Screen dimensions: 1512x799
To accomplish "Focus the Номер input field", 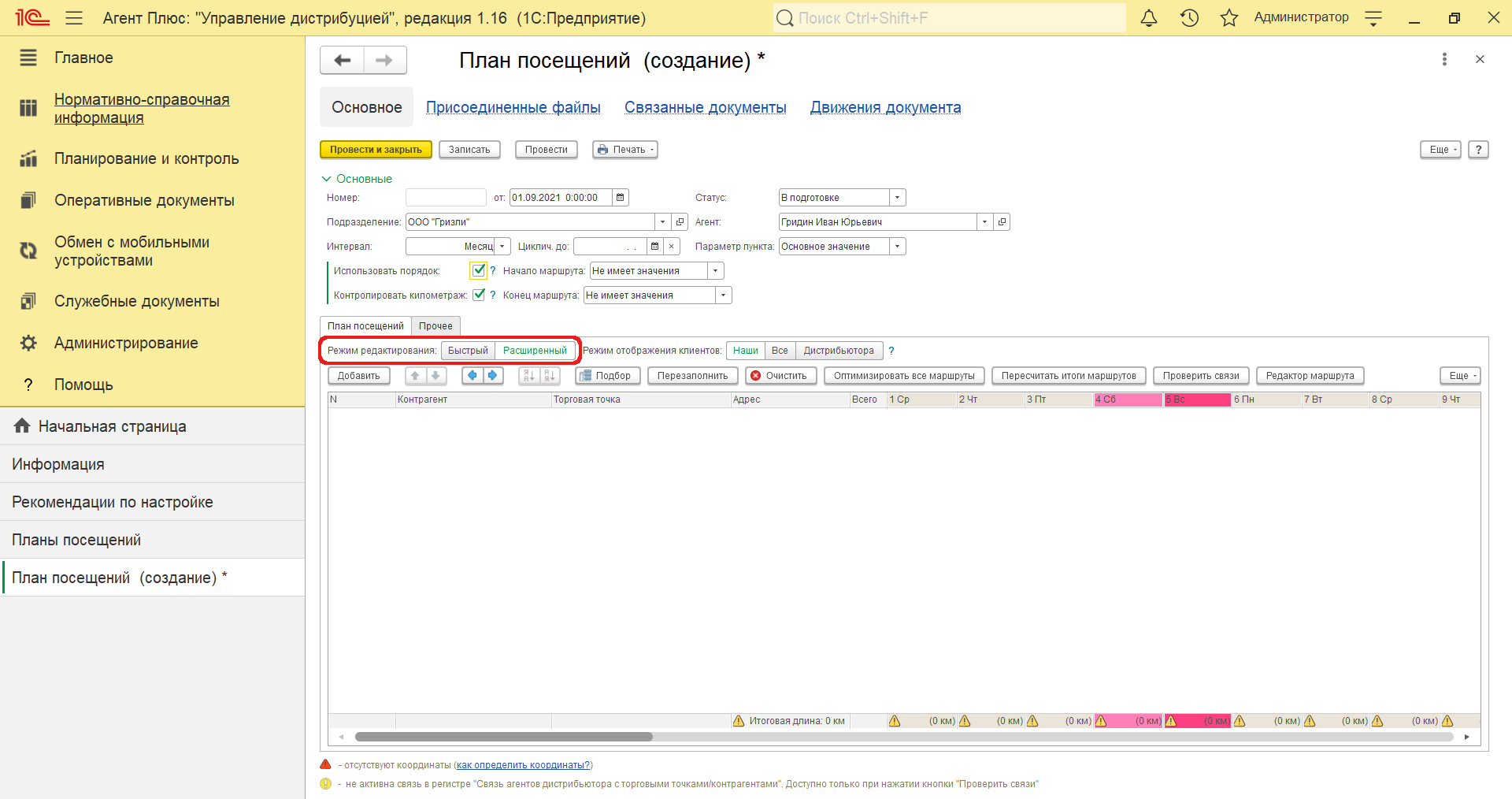I will tap(446, 198).
